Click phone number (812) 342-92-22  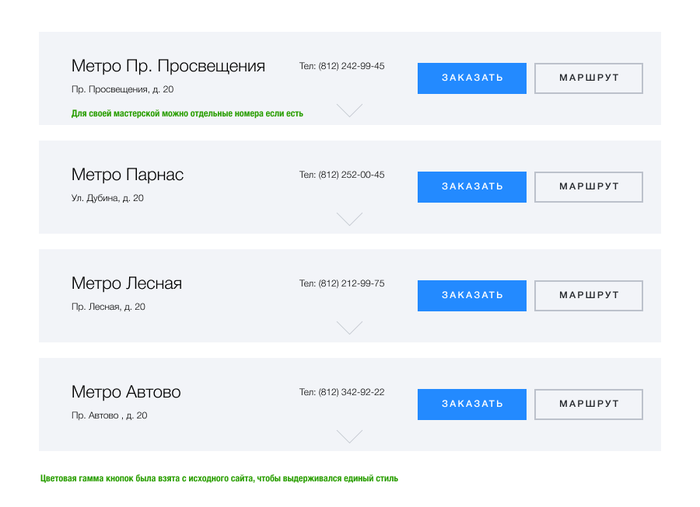click(x=351, y=392)
